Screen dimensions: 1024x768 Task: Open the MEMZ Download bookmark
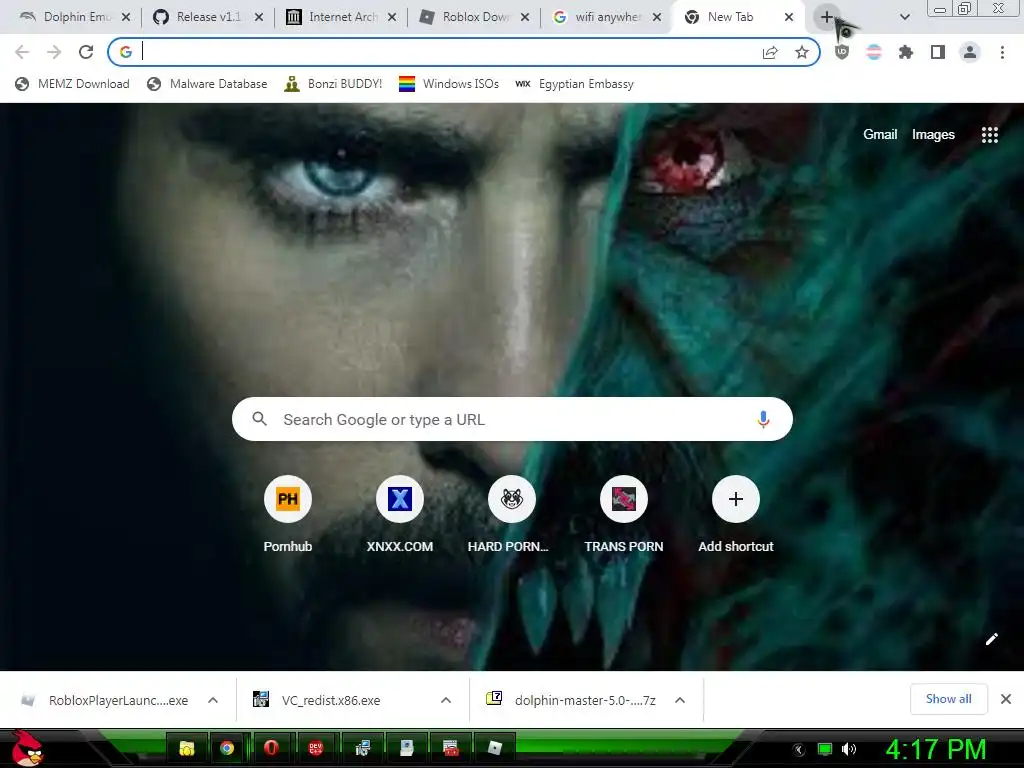click(x=72, y=84)
